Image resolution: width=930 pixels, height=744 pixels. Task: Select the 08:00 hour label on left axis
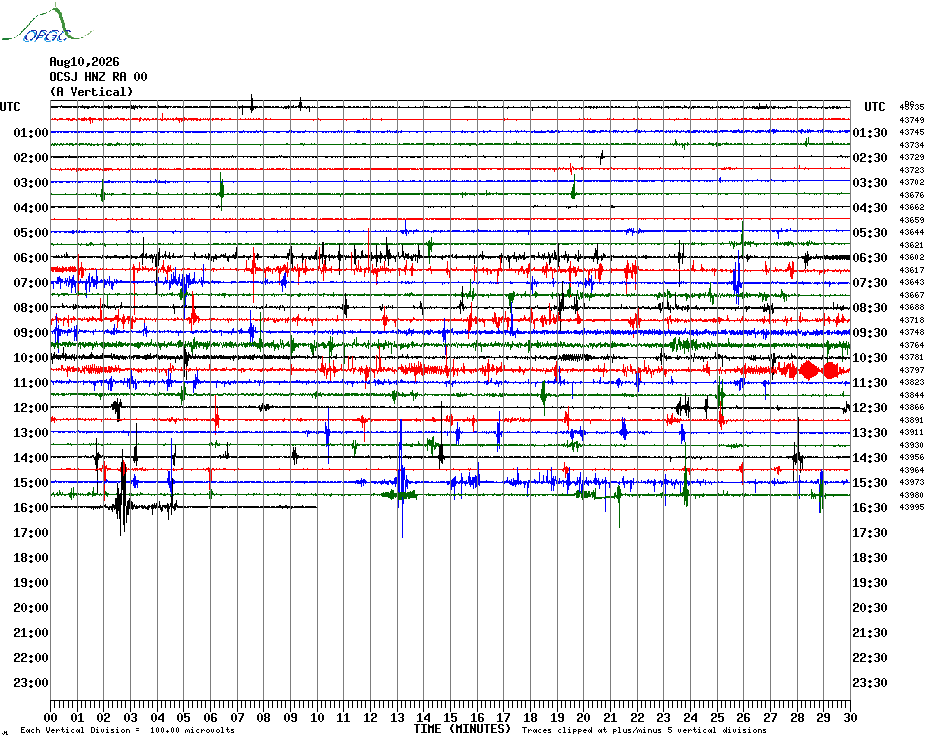31,307
